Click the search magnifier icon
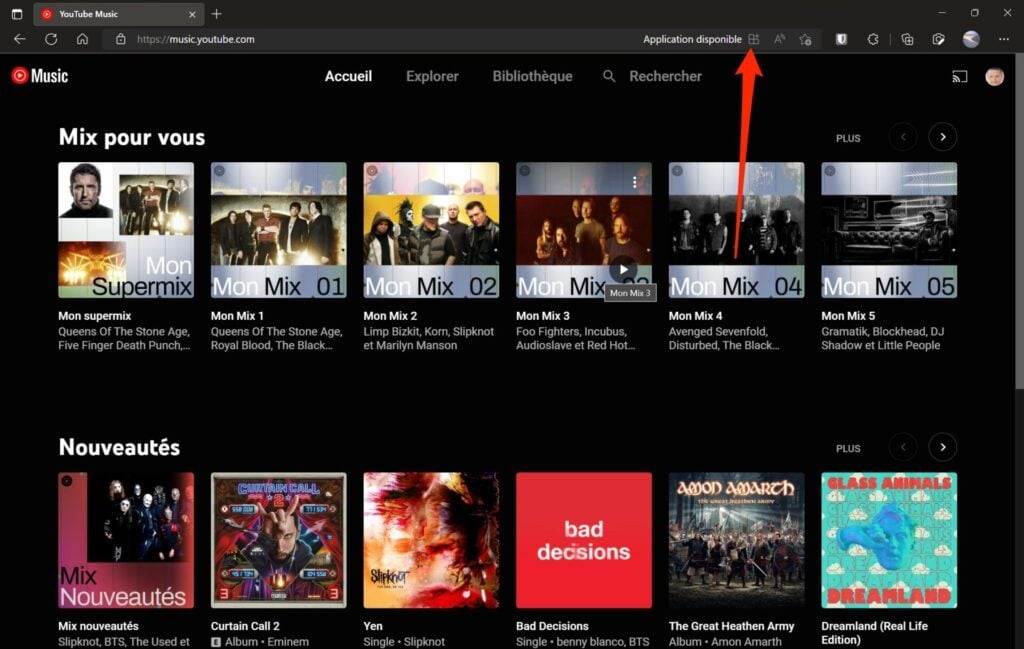This screenshot has height=649, width=1024. click(x=609, y=76)
